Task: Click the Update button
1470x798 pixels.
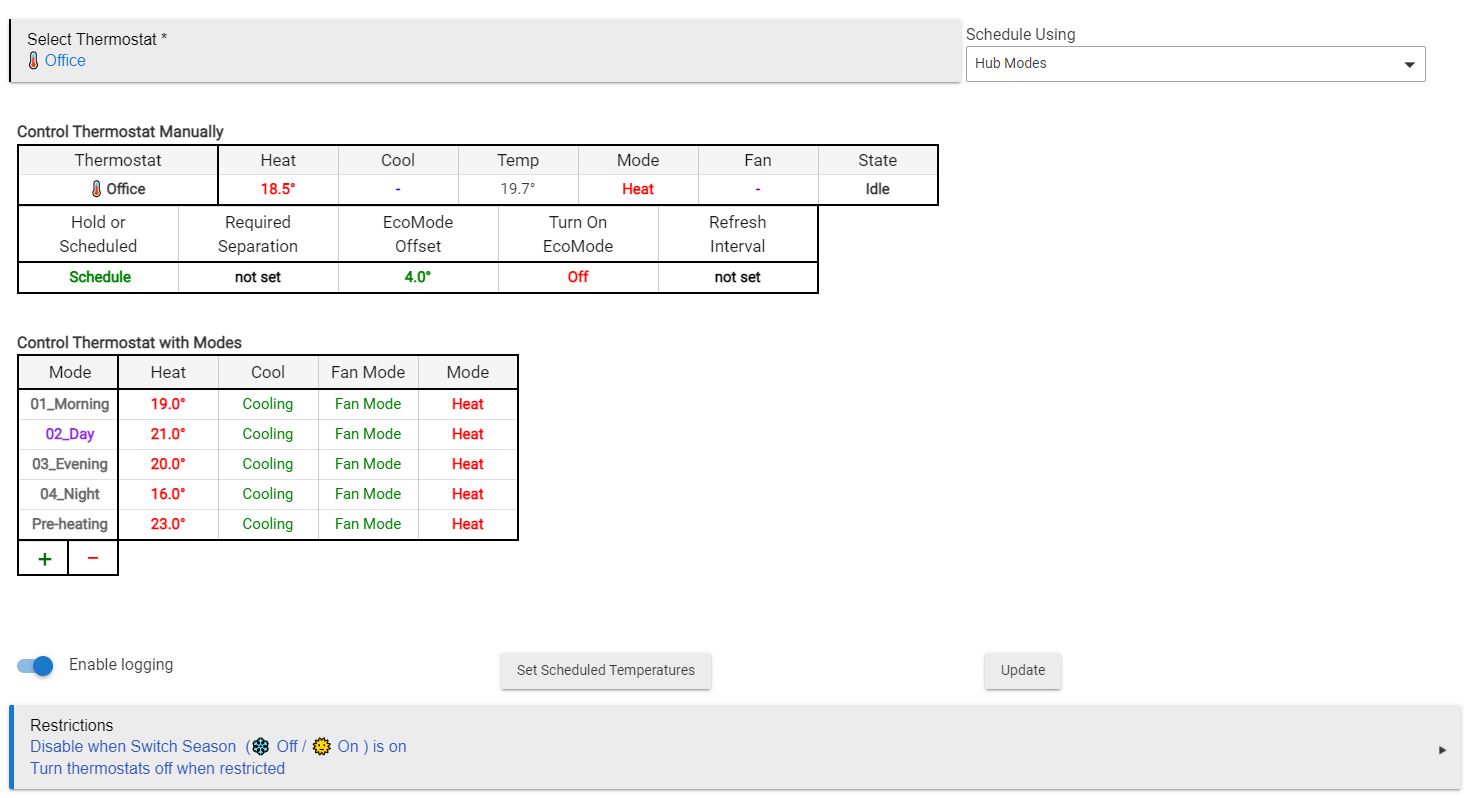Action: coord(1022,671)
